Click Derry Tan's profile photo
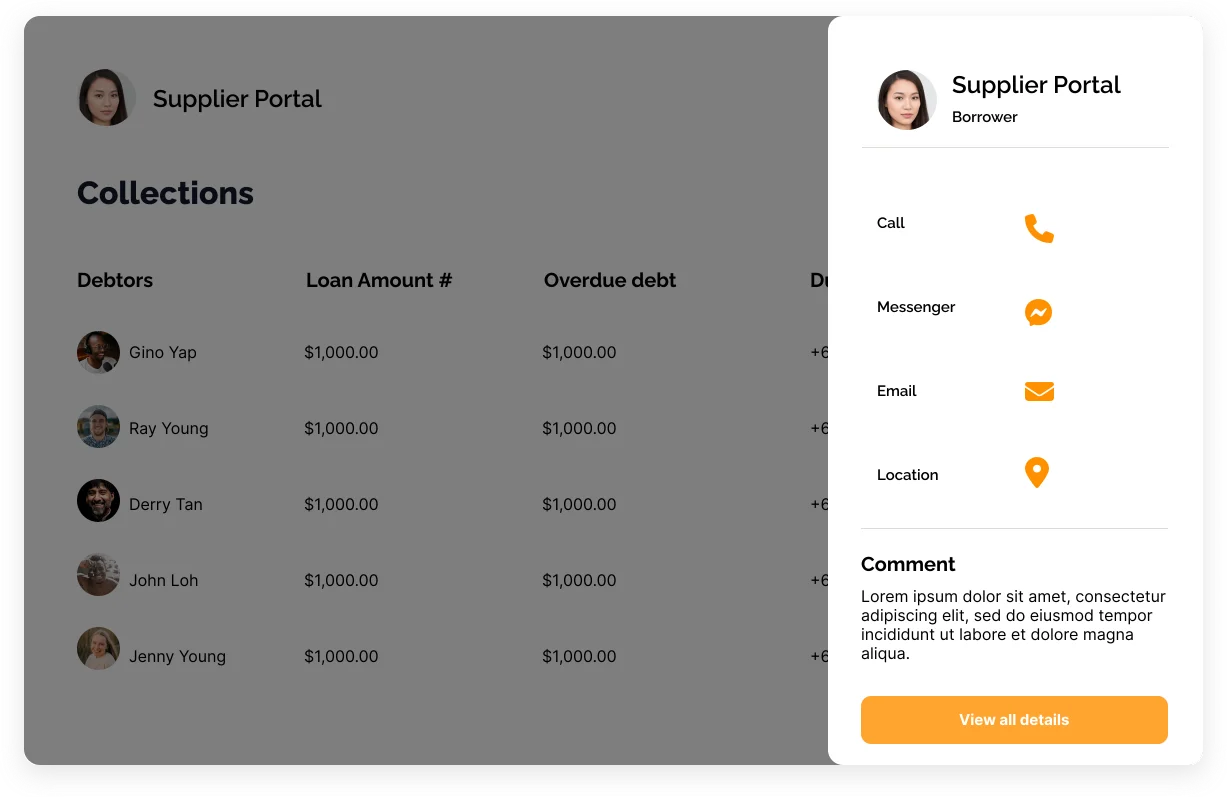 click(x=98, y=501)
